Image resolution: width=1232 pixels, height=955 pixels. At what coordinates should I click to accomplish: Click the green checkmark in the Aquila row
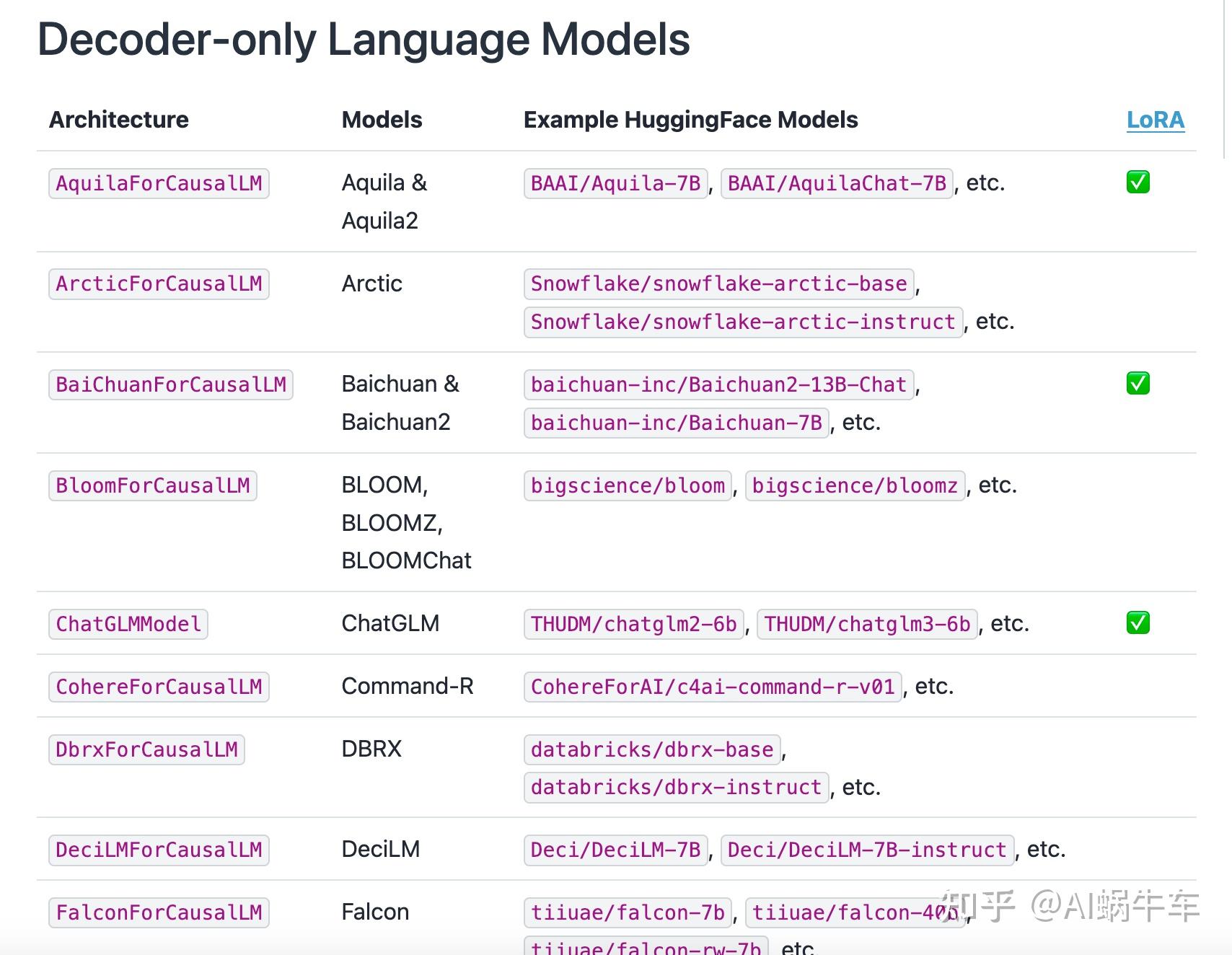coord(1138,182)
